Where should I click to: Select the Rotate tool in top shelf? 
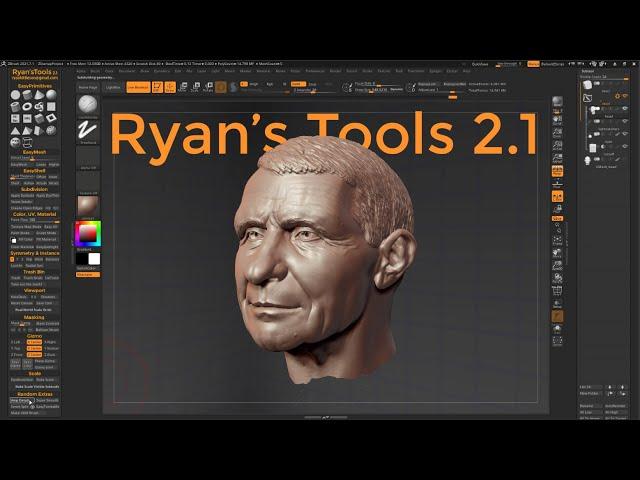tap(209, 87)
